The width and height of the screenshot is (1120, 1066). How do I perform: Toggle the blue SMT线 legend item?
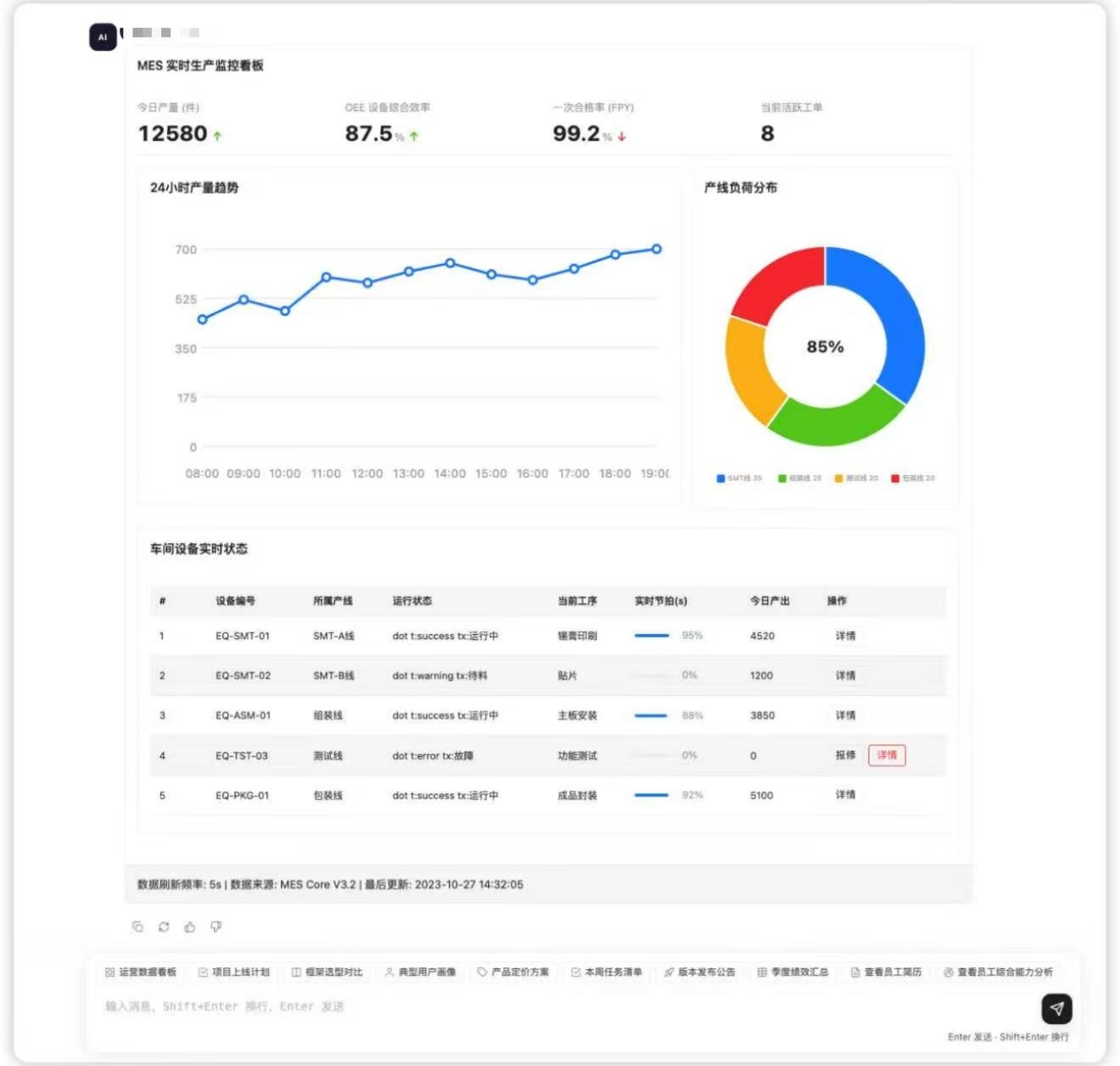coord(739,479)
